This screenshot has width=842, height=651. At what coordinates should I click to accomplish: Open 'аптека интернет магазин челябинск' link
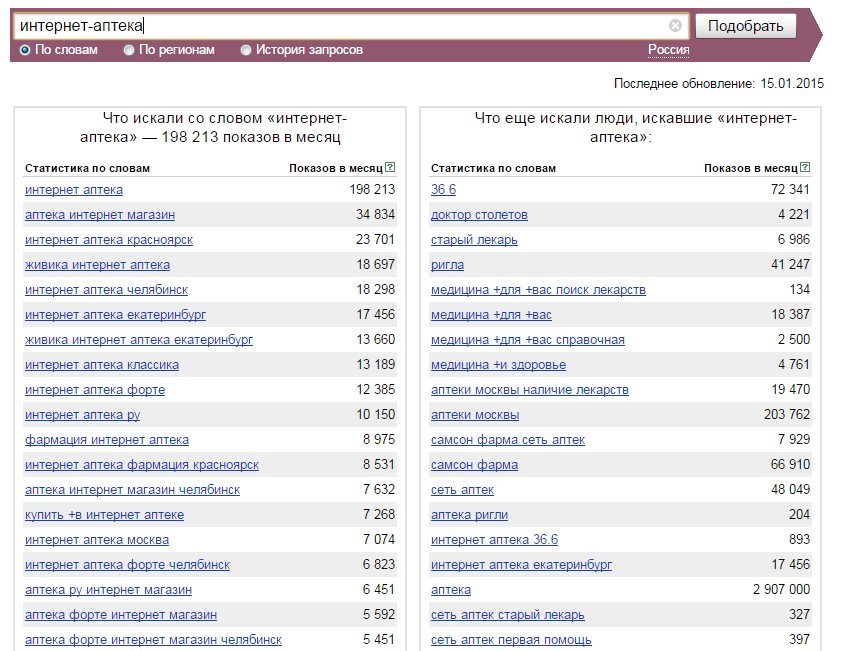[133, 489]
